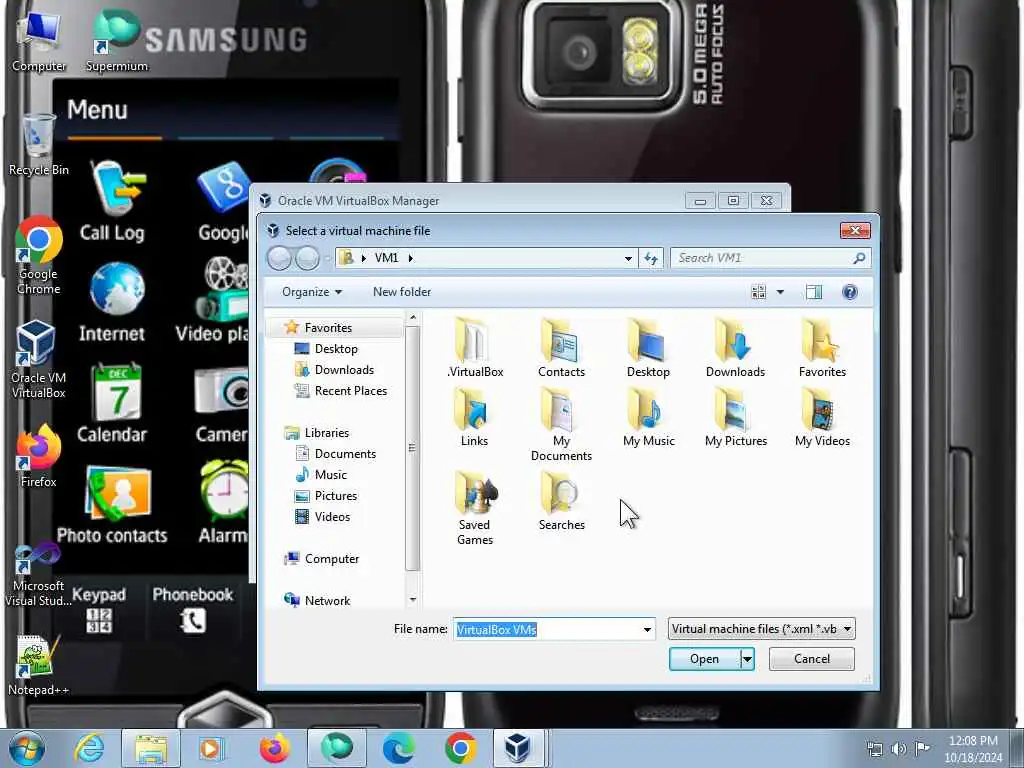1024x768 pixels.
Task: Open Microsoft Edge from taskbar
Action: (398, 748)
